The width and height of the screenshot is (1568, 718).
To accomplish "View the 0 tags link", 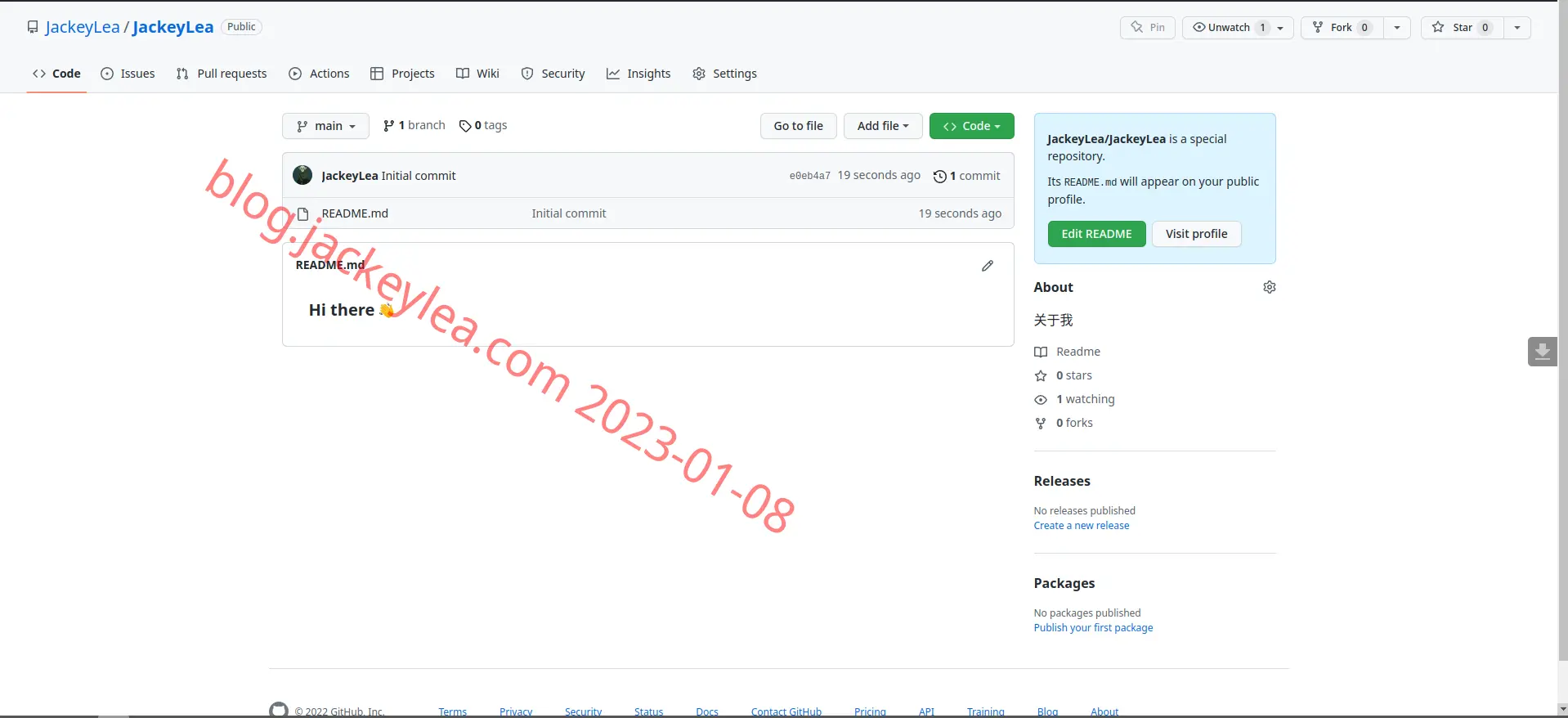I will pos(483,125).
